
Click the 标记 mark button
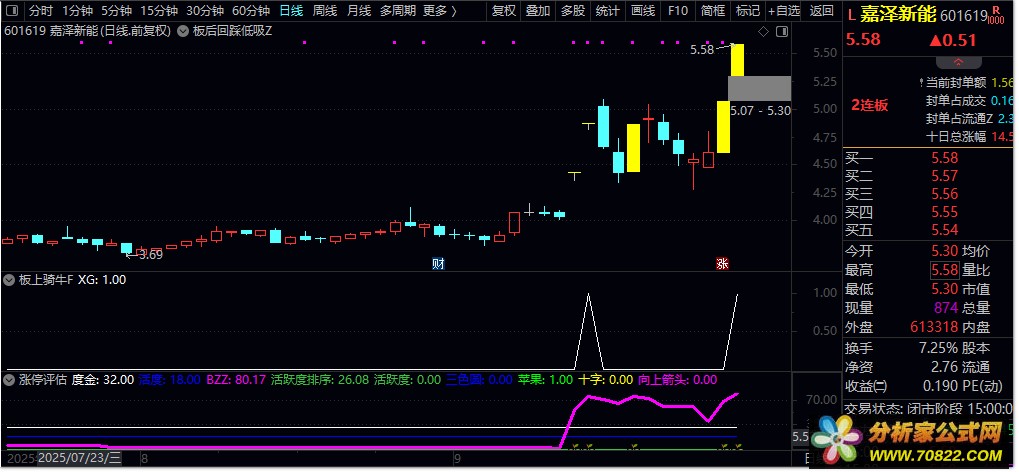click(x=747, y=11)
